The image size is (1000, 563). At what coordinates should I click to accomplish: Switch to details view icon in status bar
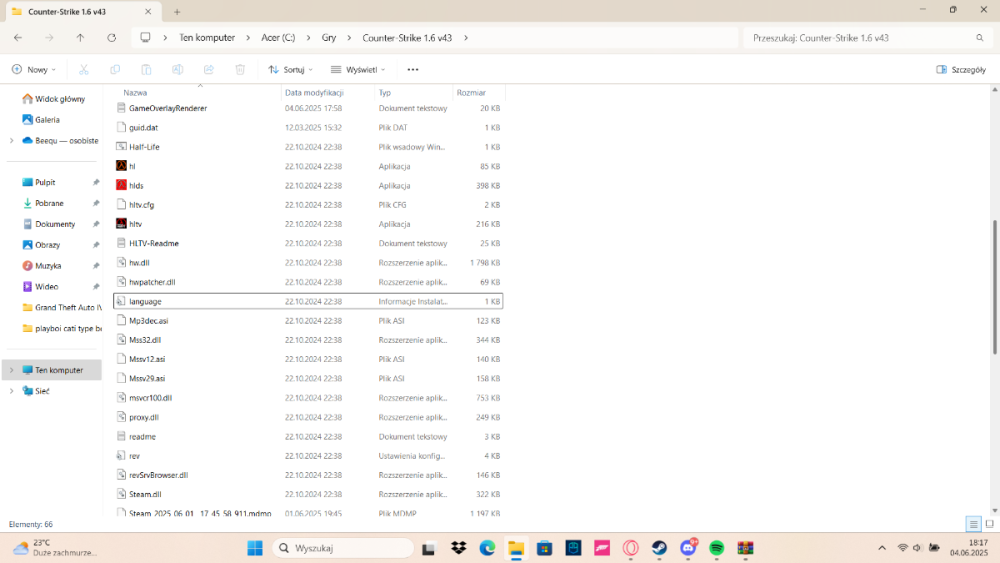coord(973,524)
